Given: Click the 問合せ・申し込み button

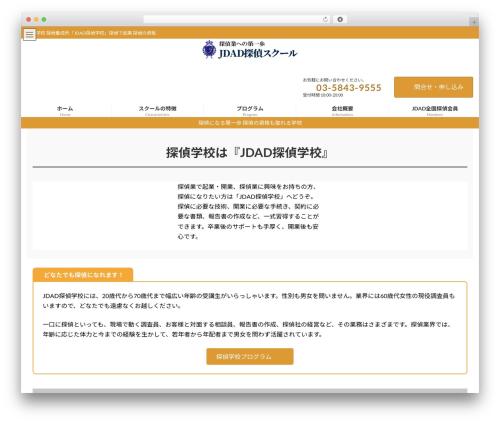Looking at the screenshot, I should click(x=433, y=87).
